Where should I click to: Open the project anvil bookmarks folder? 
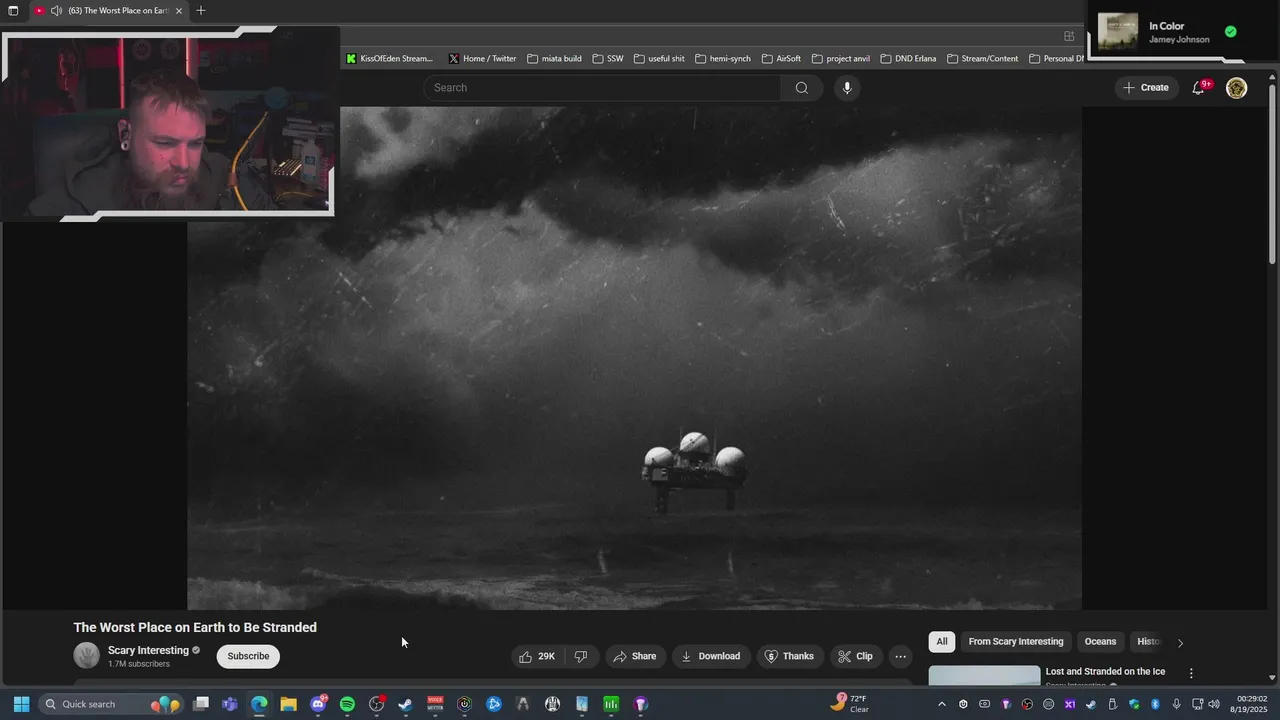(840, 59)
